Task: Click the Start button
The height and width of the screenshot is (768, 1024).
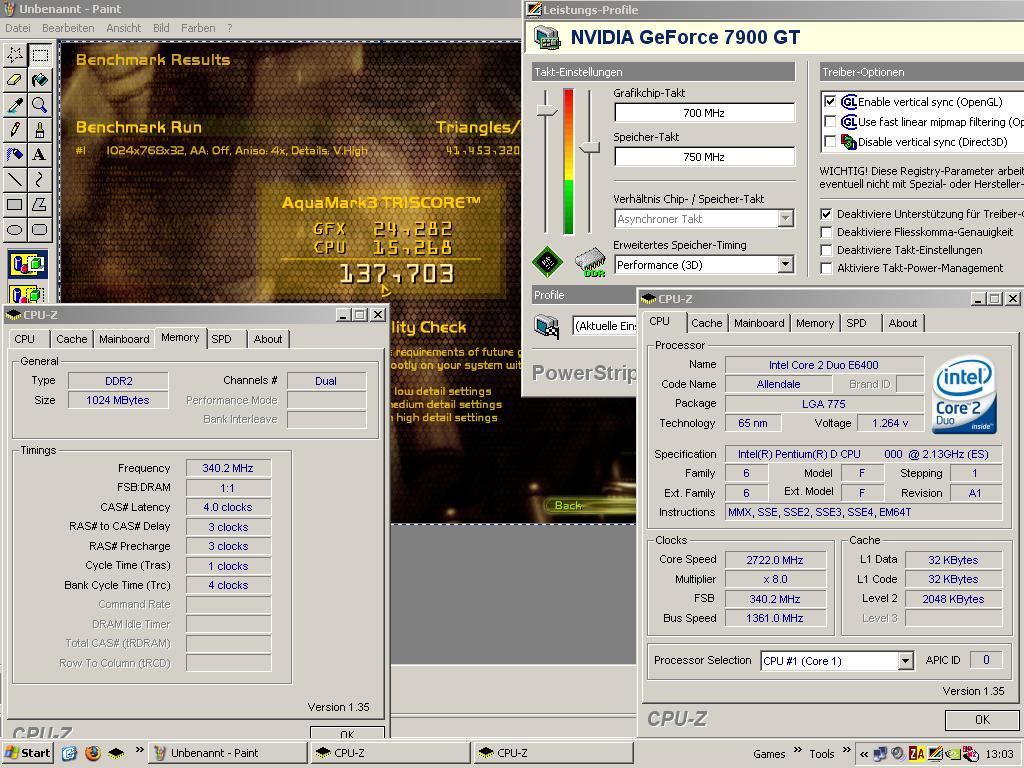Action: pos(27,753)
